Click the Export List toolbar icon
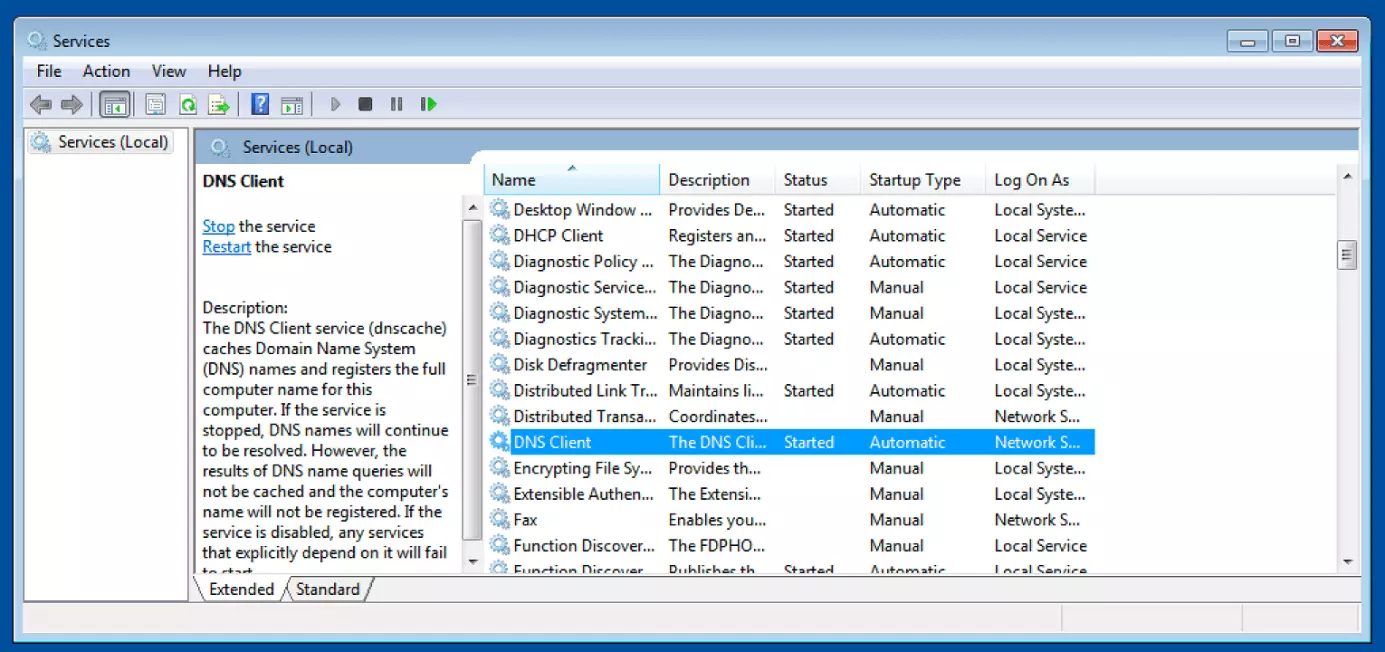This screenshot has width=1385, height=652. [x=219, y=104]
